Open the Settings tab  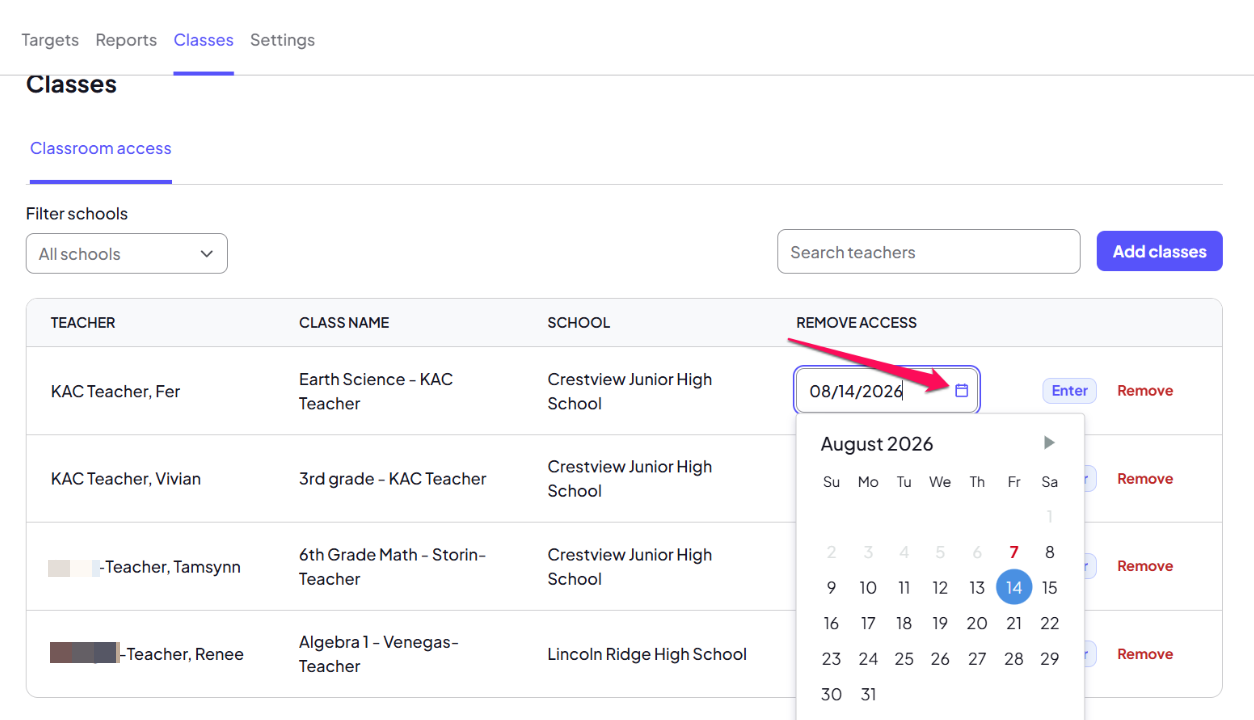[x=282, y=40]
